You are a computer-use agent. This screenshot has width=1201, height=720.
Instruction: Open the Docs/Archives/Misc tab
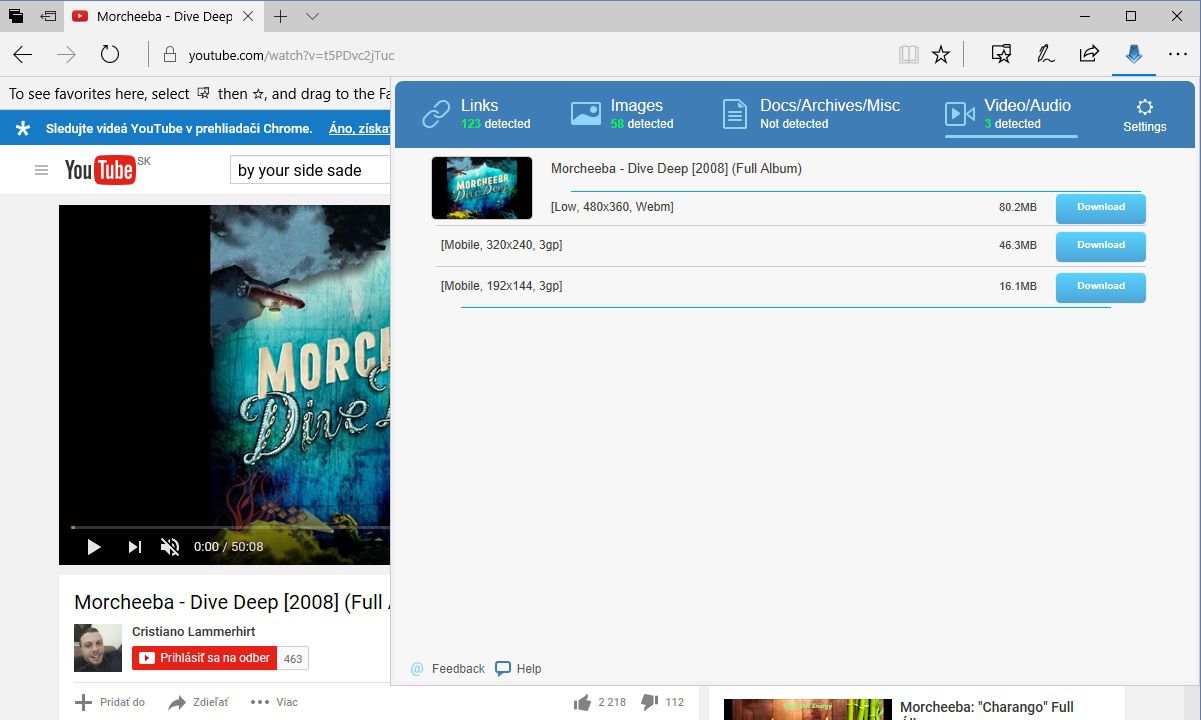(811, 114)
